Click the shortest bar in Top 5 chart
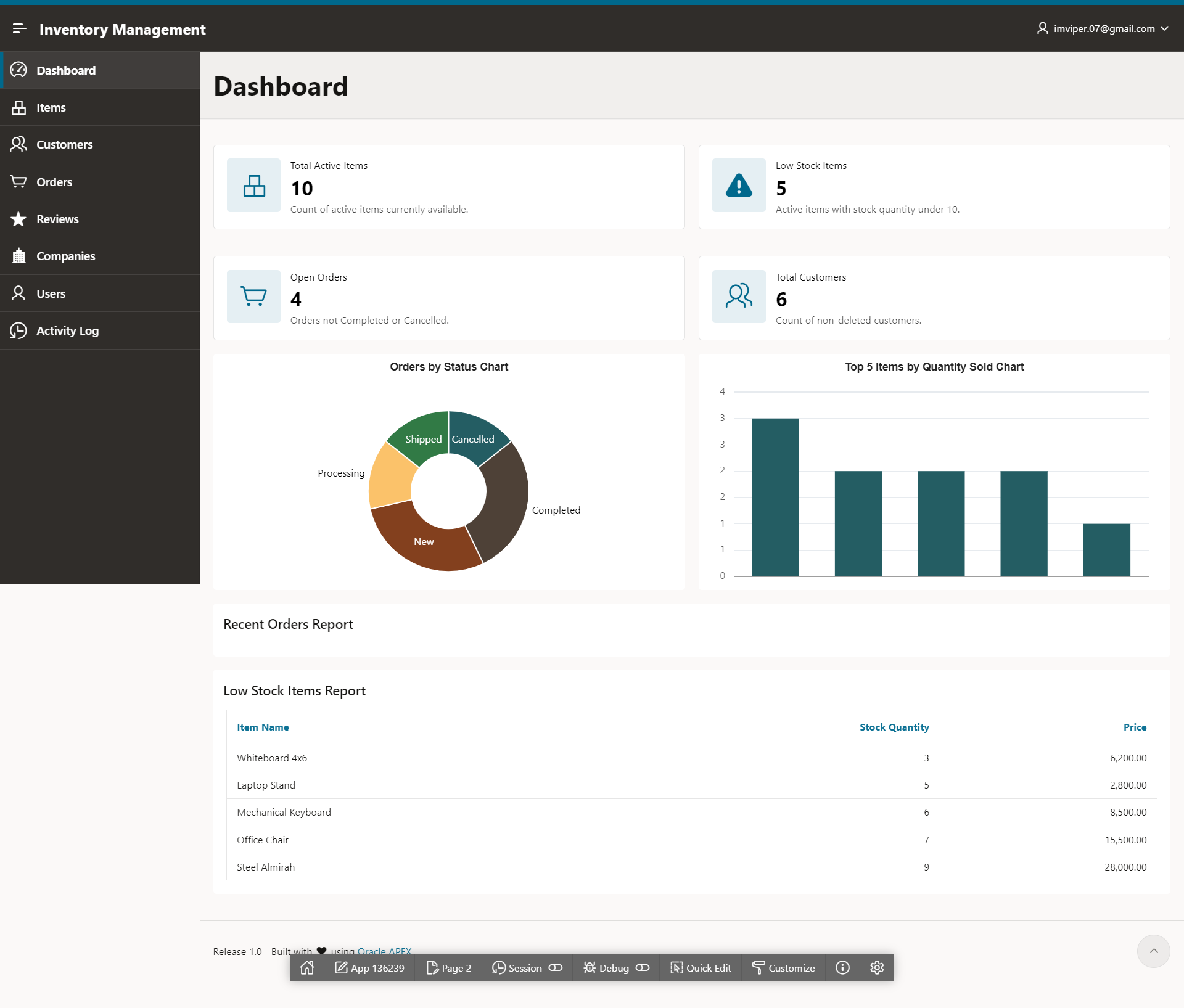The image size is (1184, 1008). click(1106, 549)
